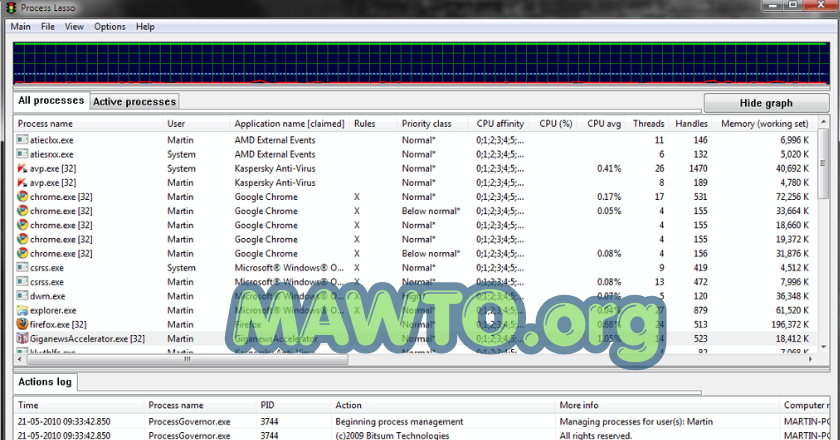Viewport: 840px width, 440px height.
Task: Click process list horizontal scrollbar thumb
Action: (x=188, y=359)
